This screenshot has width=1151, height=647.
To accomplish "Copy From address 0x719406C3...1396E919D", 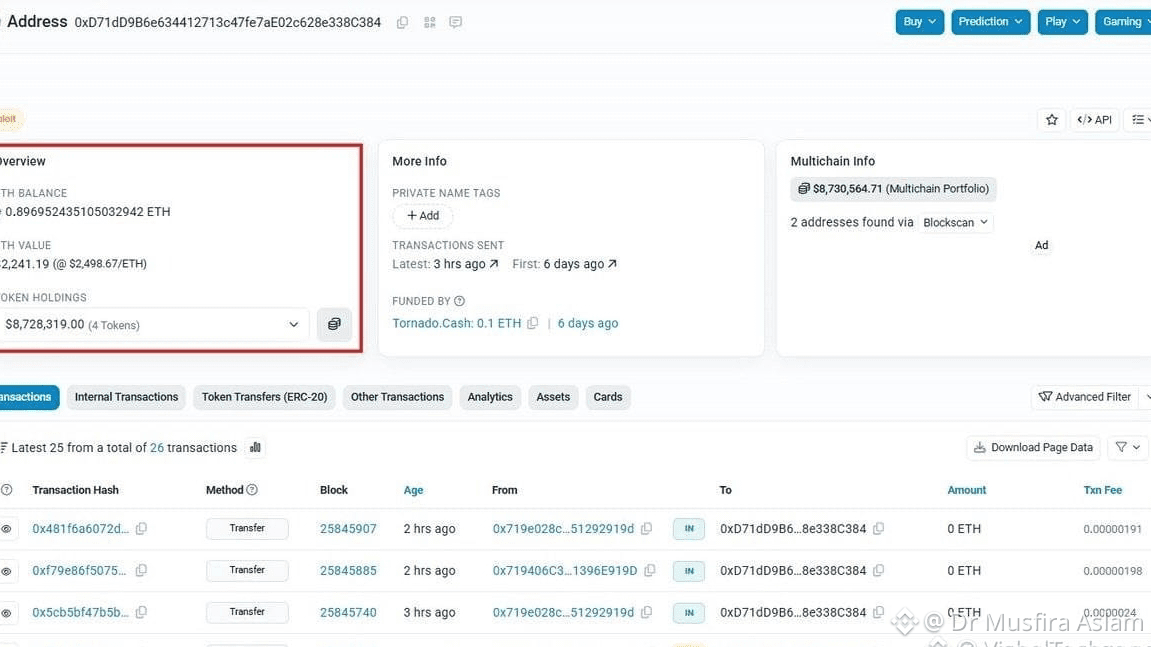I will point(650,571).
